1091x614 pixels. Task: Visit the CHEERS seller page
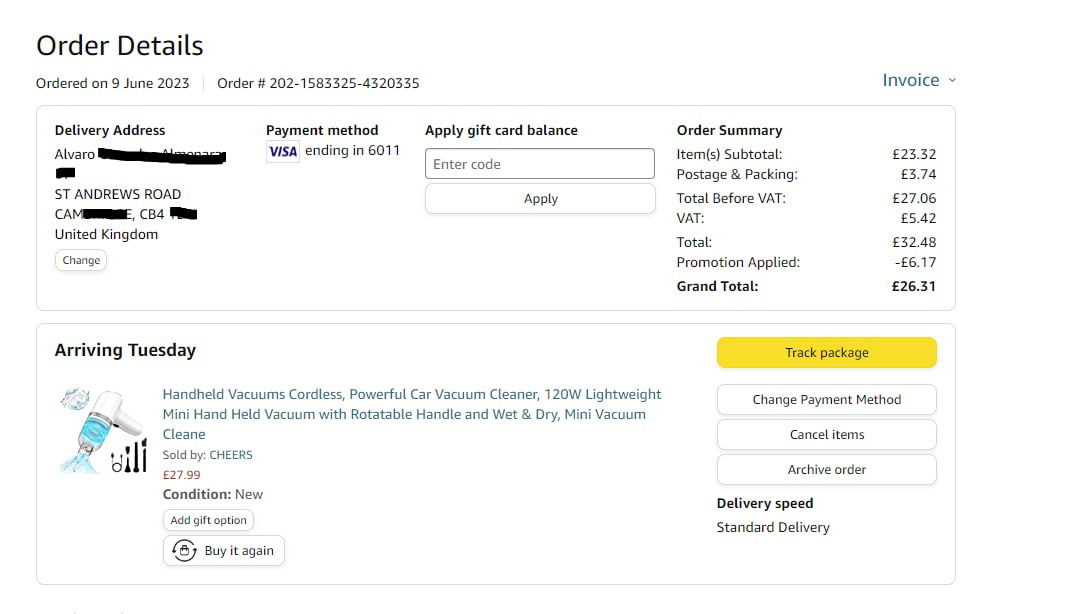(231, 455)
